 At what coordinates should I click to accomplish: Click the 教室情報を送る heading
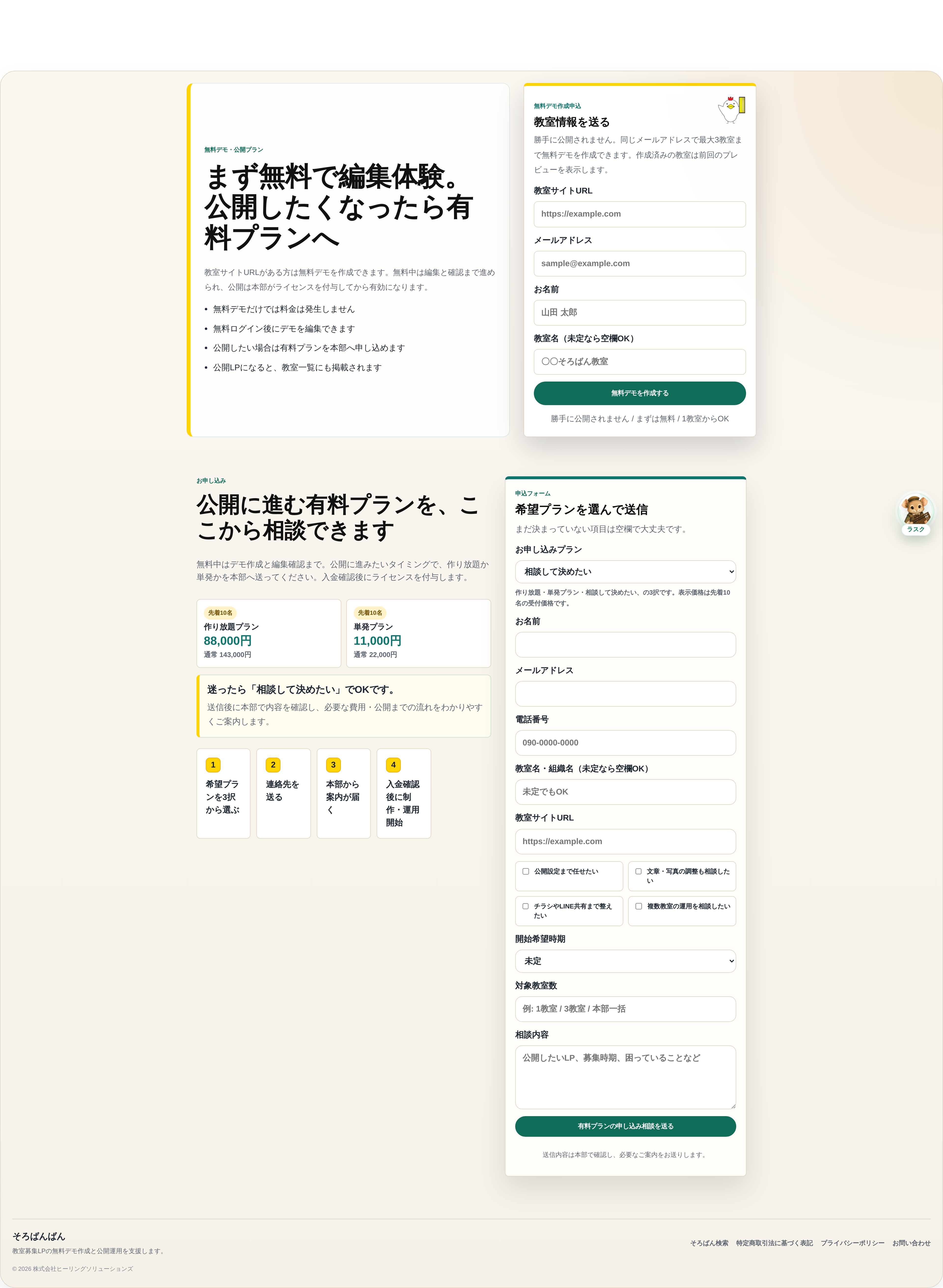[x=571, y=122]
